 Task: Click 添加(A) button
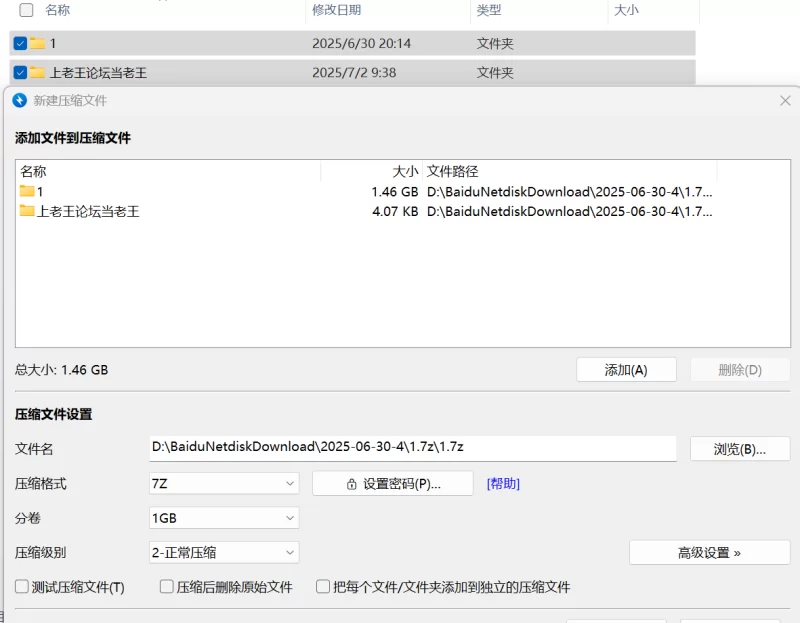[x=627, y=369]
